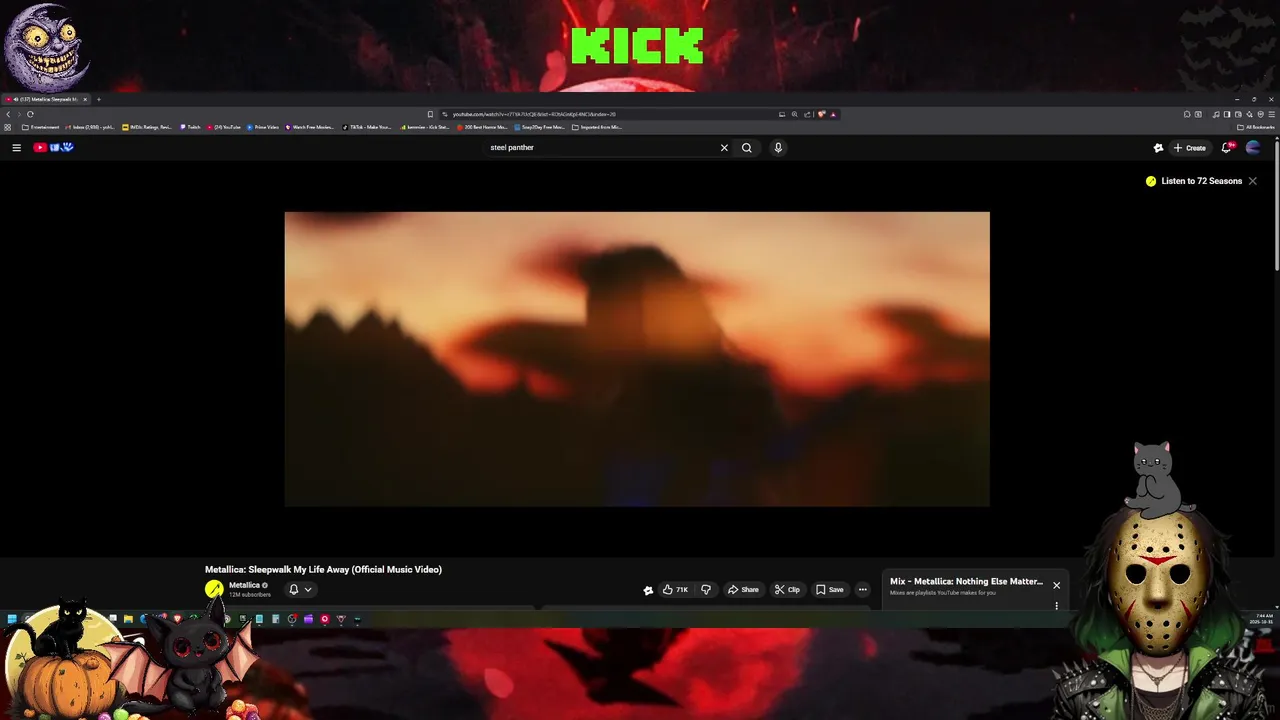
Task: Like the video with 71K likes
Action: [675, 590]
